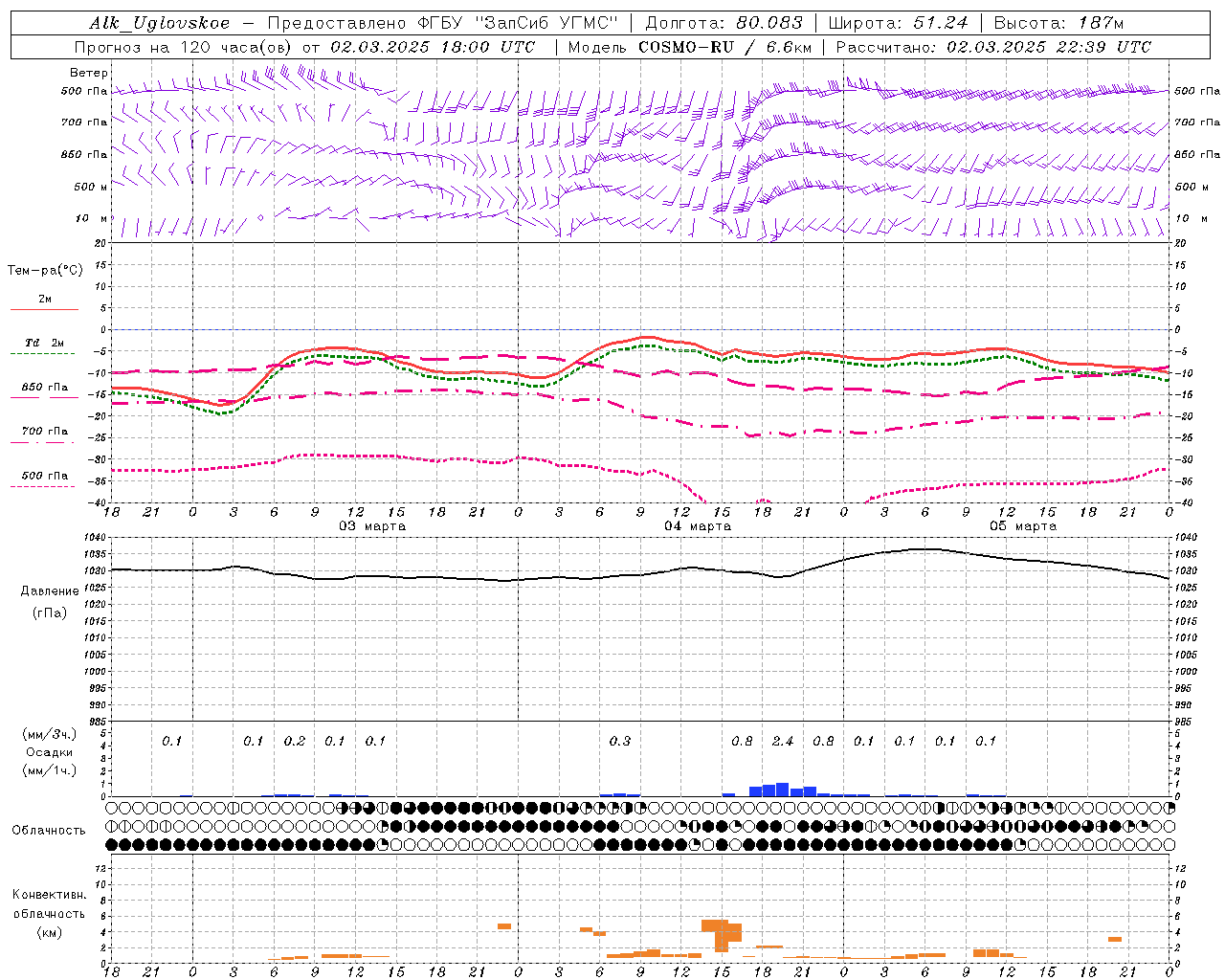Click the "Давление" pressure panel label

tap(50, 591)
